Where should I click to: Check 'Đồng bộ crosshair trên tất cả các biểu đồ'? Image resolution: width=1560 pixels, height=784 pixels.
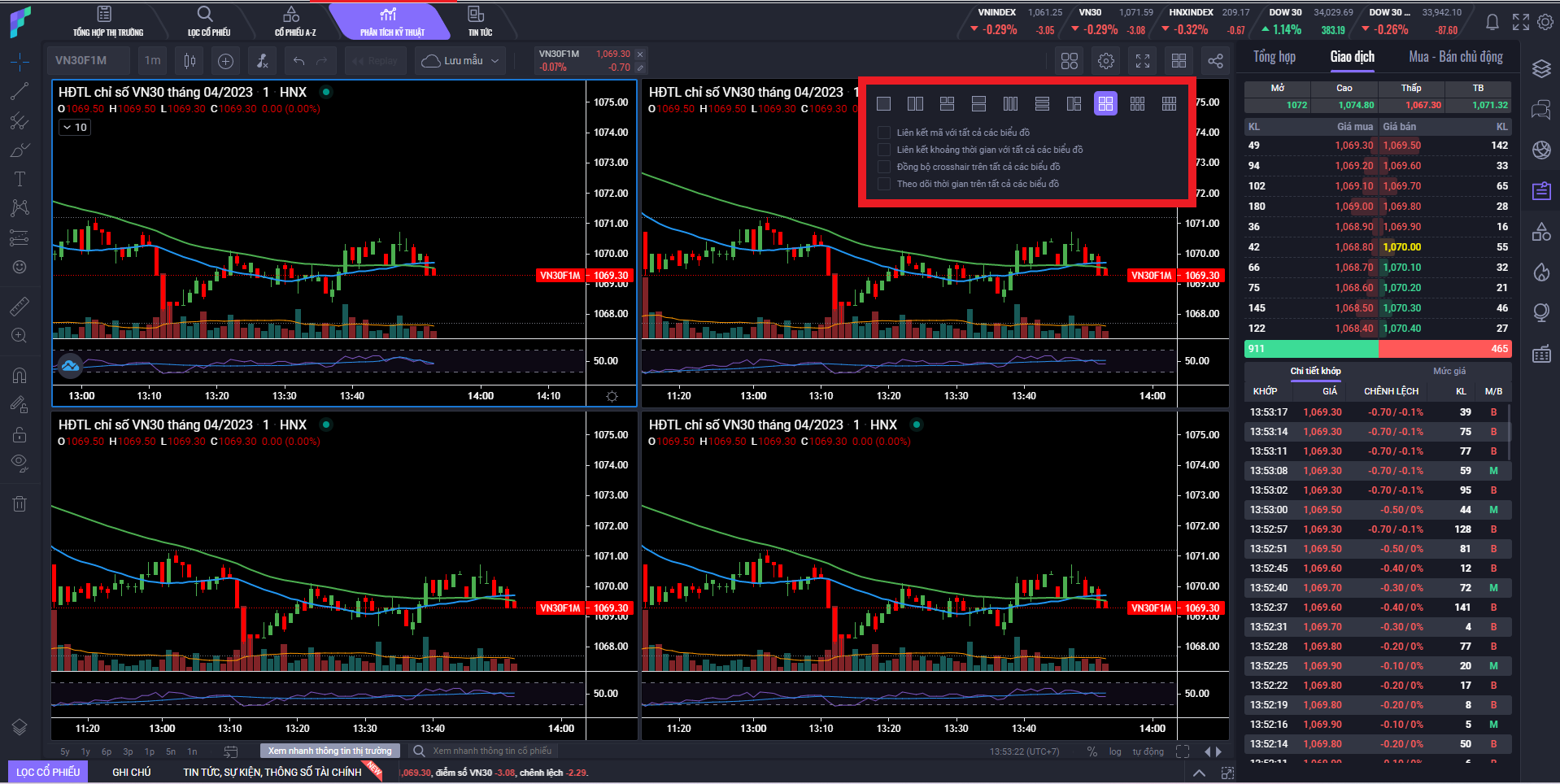pos(884,167)
